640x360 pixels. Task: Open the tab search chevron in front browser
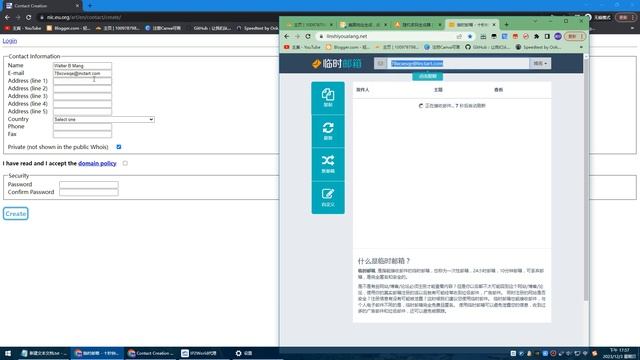point(535,21)
